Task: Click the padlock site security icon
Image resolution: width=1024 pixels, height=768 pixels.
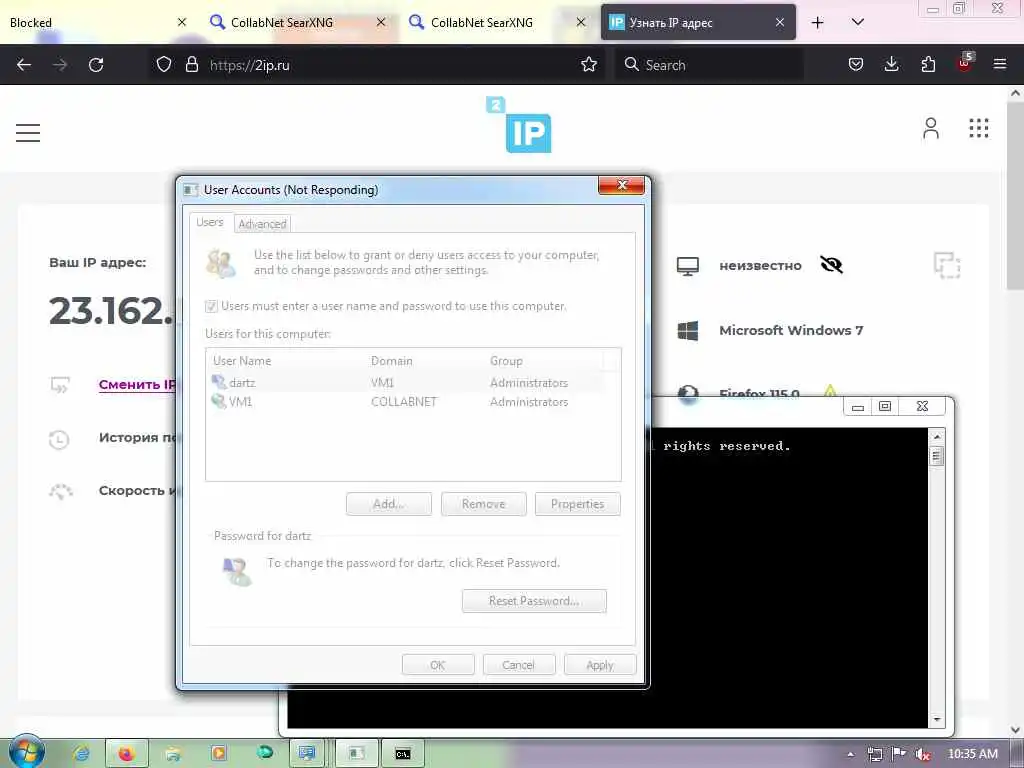Action: 191,64
